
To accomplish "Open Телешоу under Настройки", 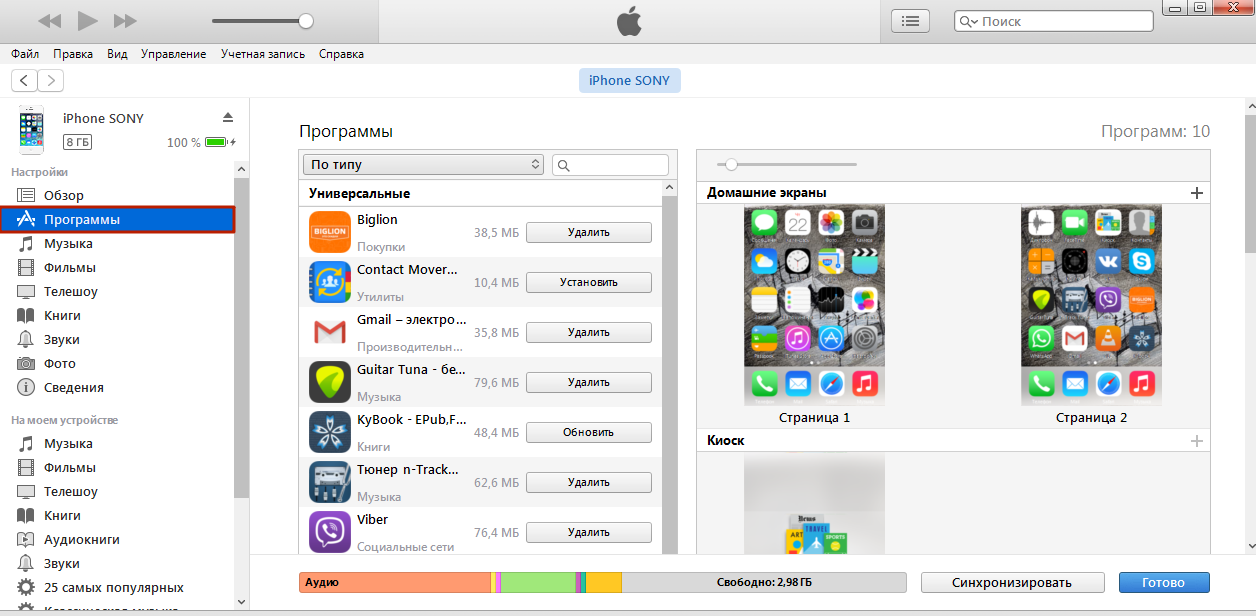I will pos(117,291).
